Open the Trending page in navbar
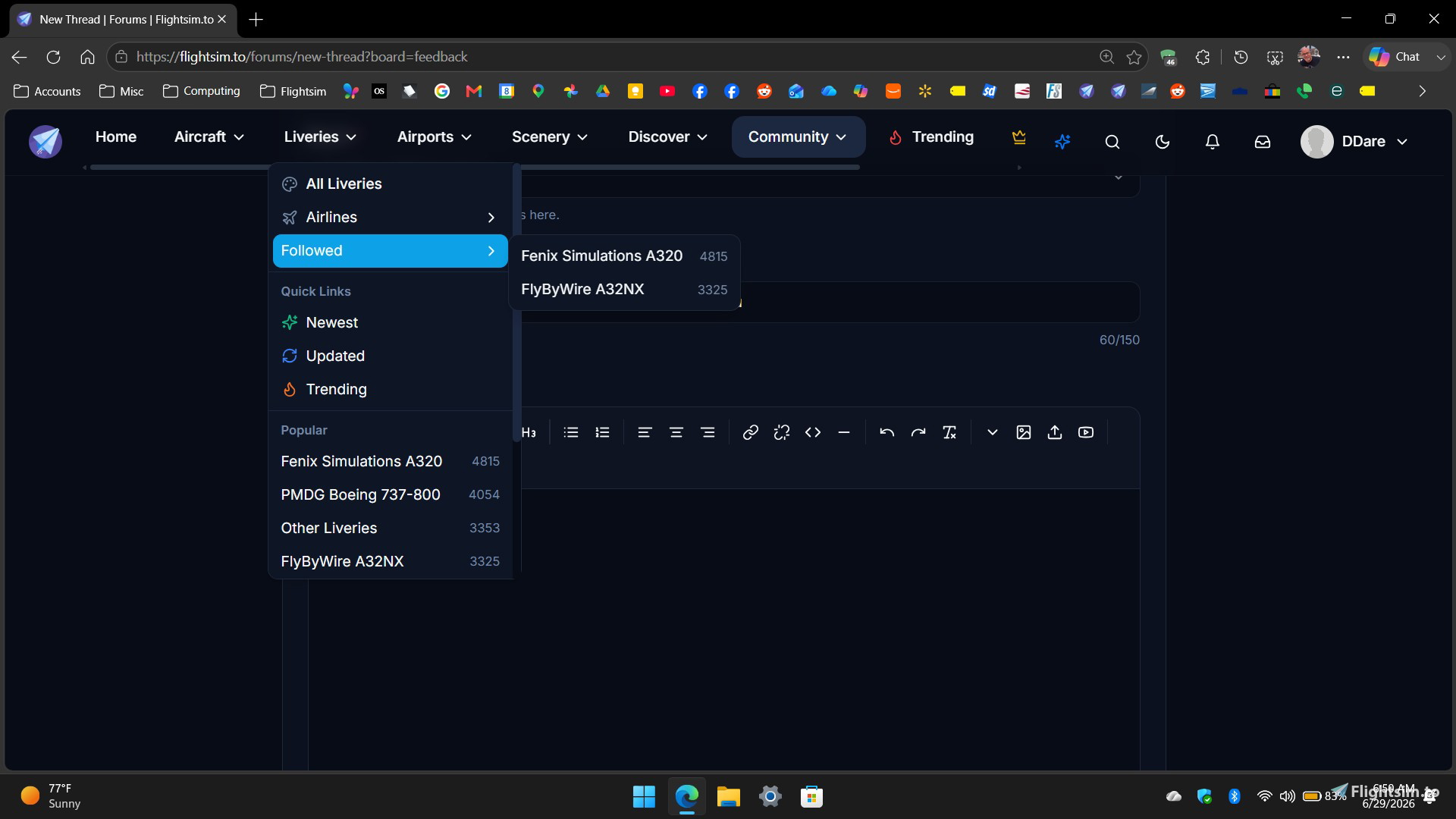The height and width of the screenshot is (819, 1456). coord(931,137)
